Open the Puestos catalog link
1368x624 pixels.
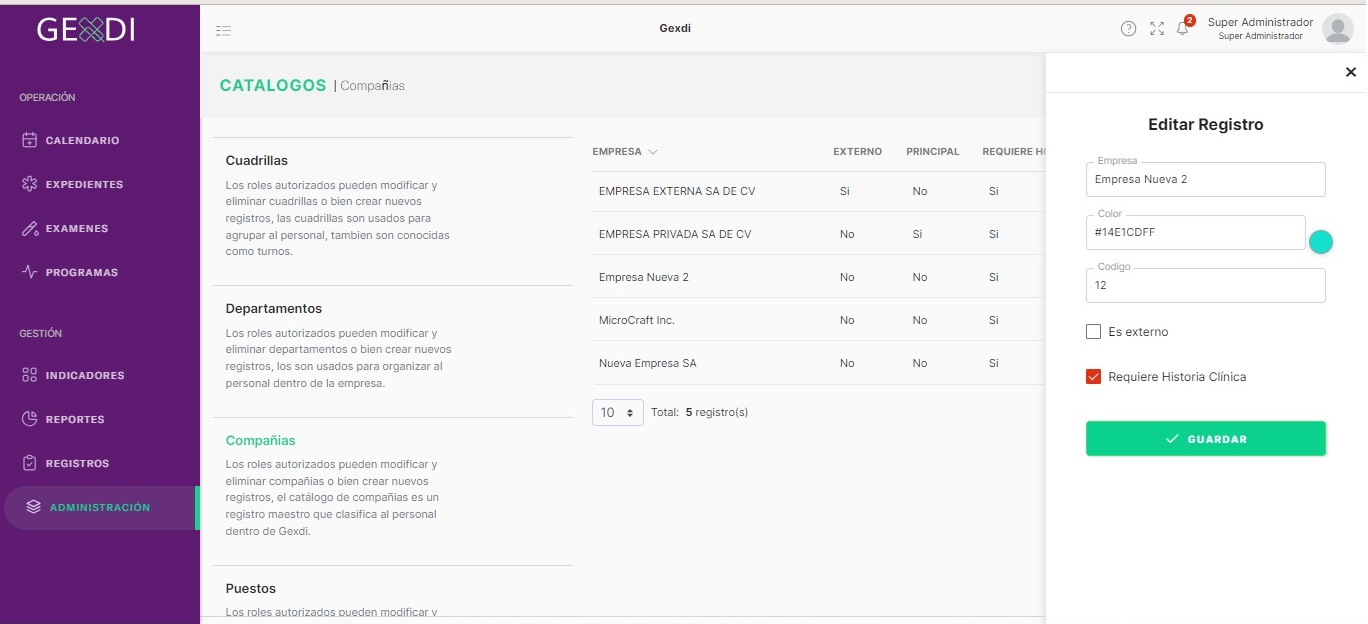251,588
